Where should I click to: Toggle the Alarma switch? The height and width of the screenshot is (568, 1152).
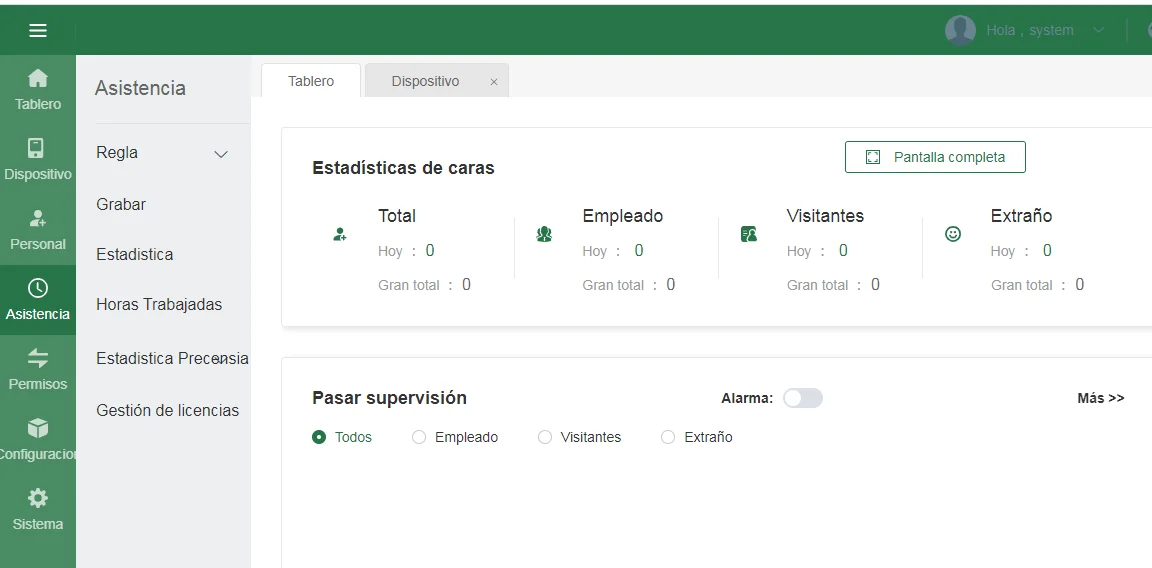(802, 398)
